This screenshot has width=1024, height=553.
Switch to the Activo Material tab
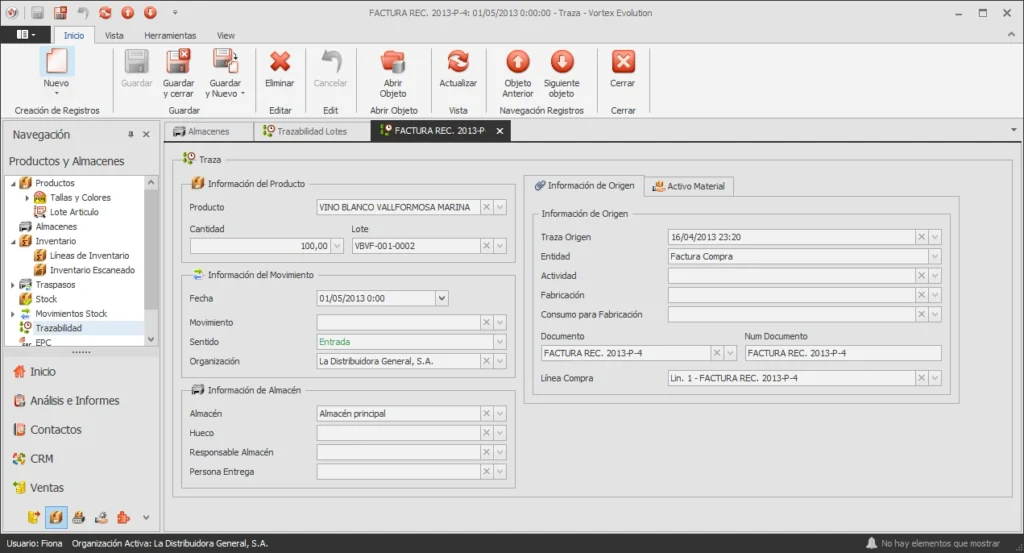click(x=689, y=186)
